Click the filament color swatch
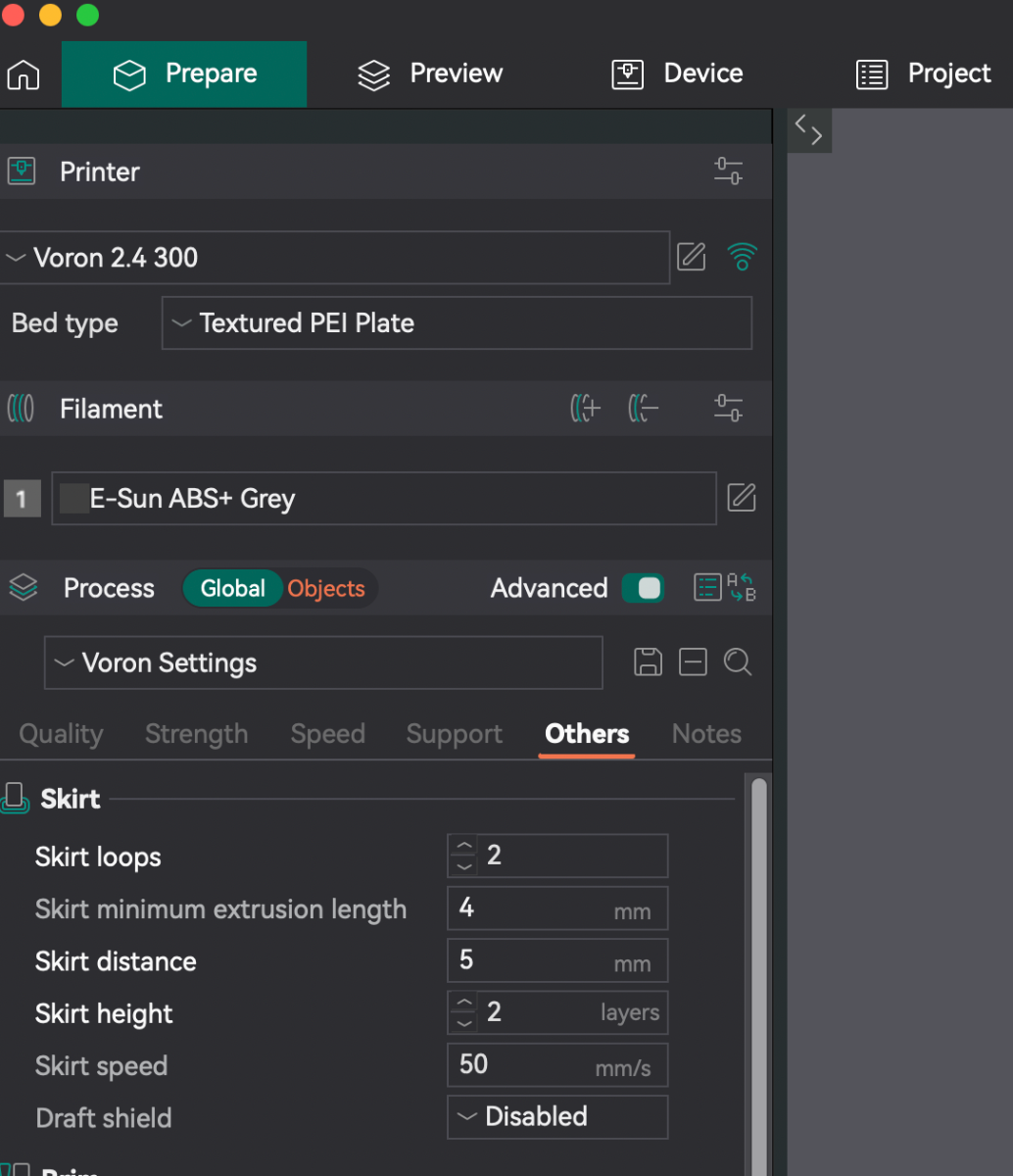This screenshot has height=1176, width=1013. point(74,498)
